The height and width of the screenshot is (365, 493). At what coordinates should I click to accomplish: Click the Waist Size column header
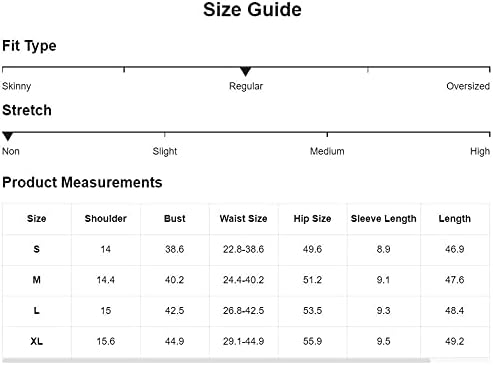[244, 219]
